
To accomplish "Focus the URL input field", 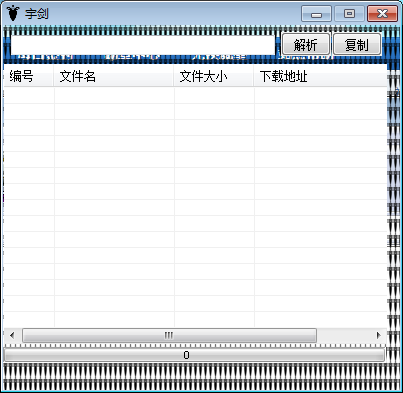I will pos(143,45).
